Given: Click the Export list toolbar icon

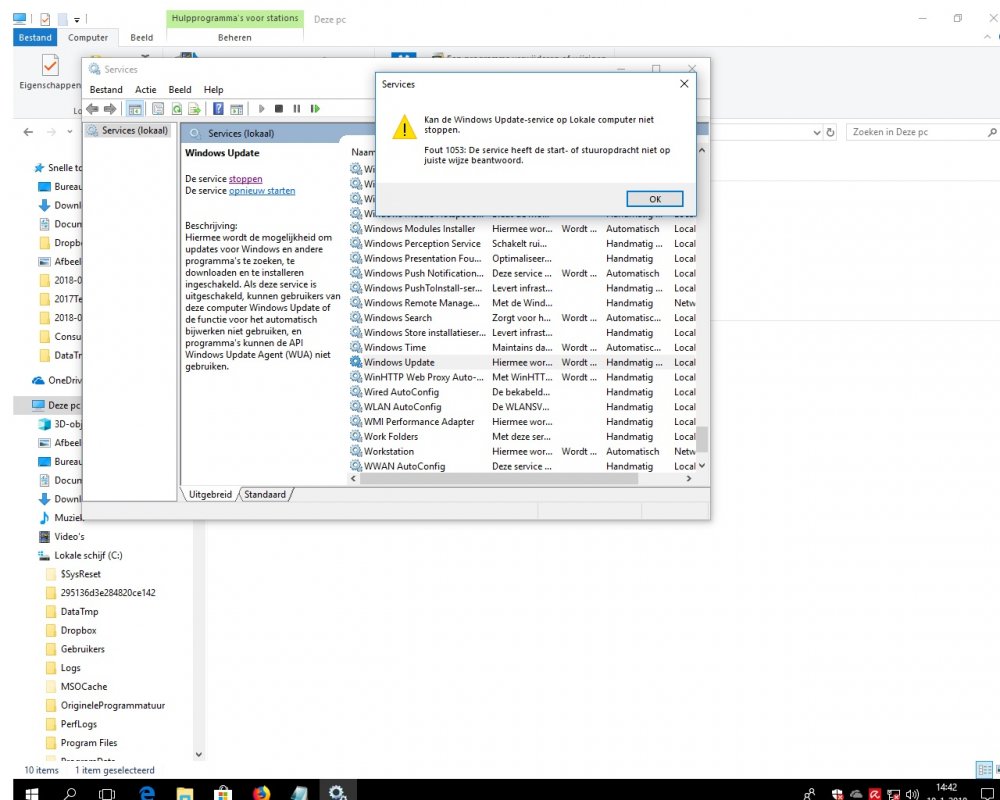Looking at the screenshot, I should point(195,109).
